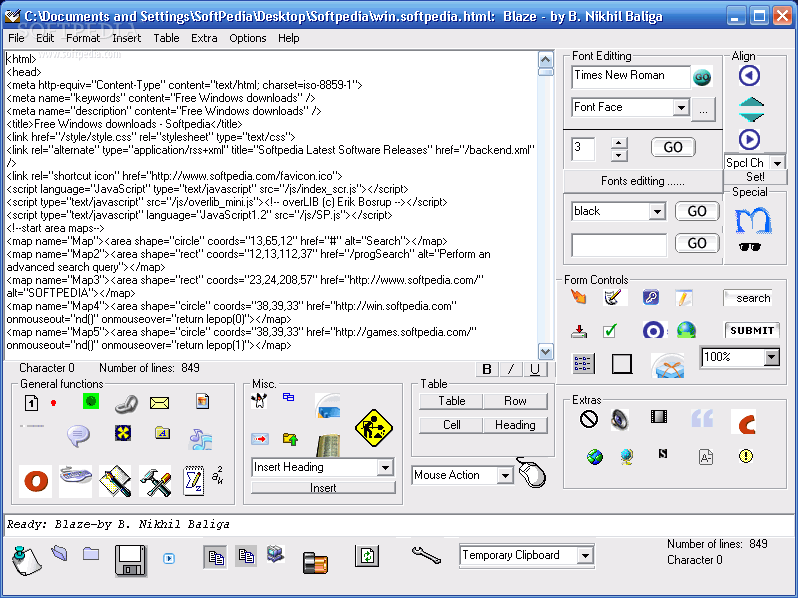798x598 pixels.
Task: Click the GO button next to font size
Action: 673,147
